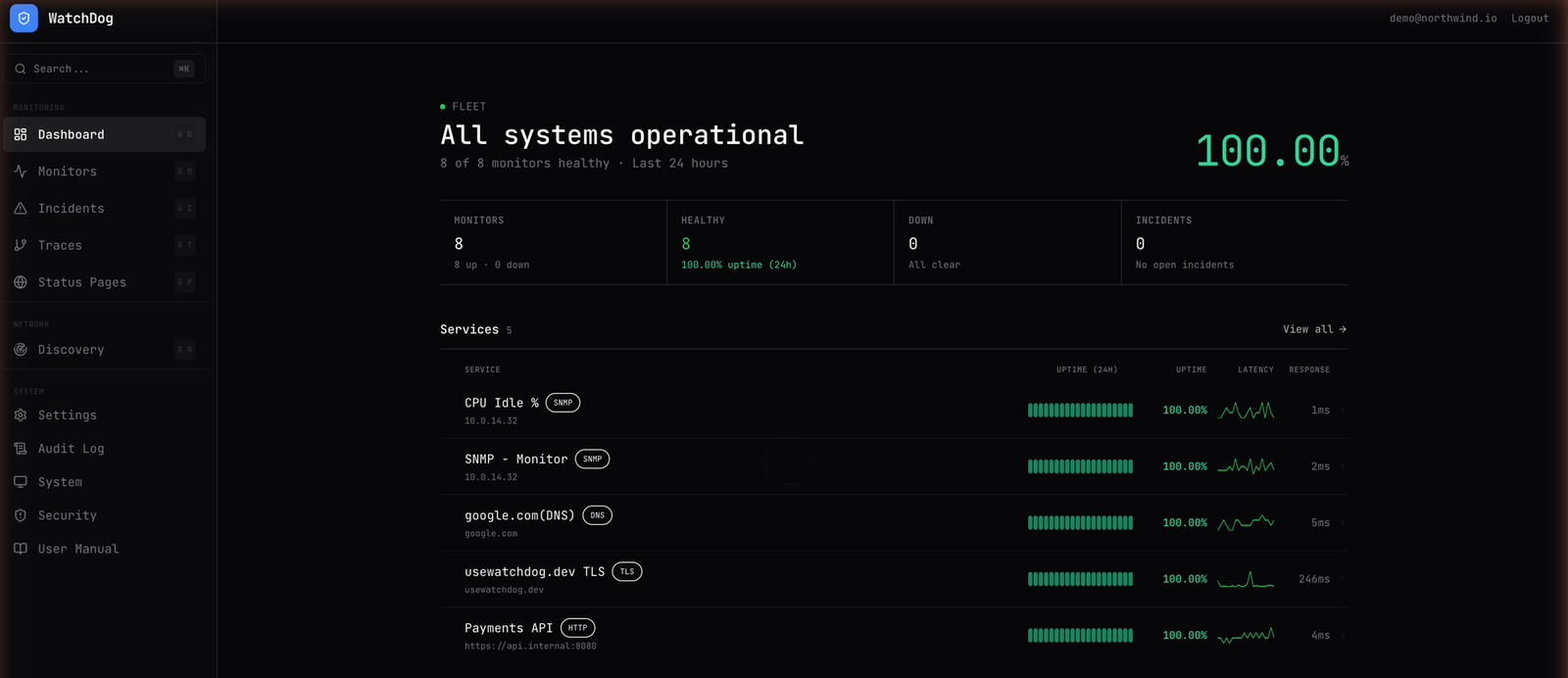Click the DNS badge on google.com(DNS)
This screenshot has width=1568, height=678.
[597, 515]
